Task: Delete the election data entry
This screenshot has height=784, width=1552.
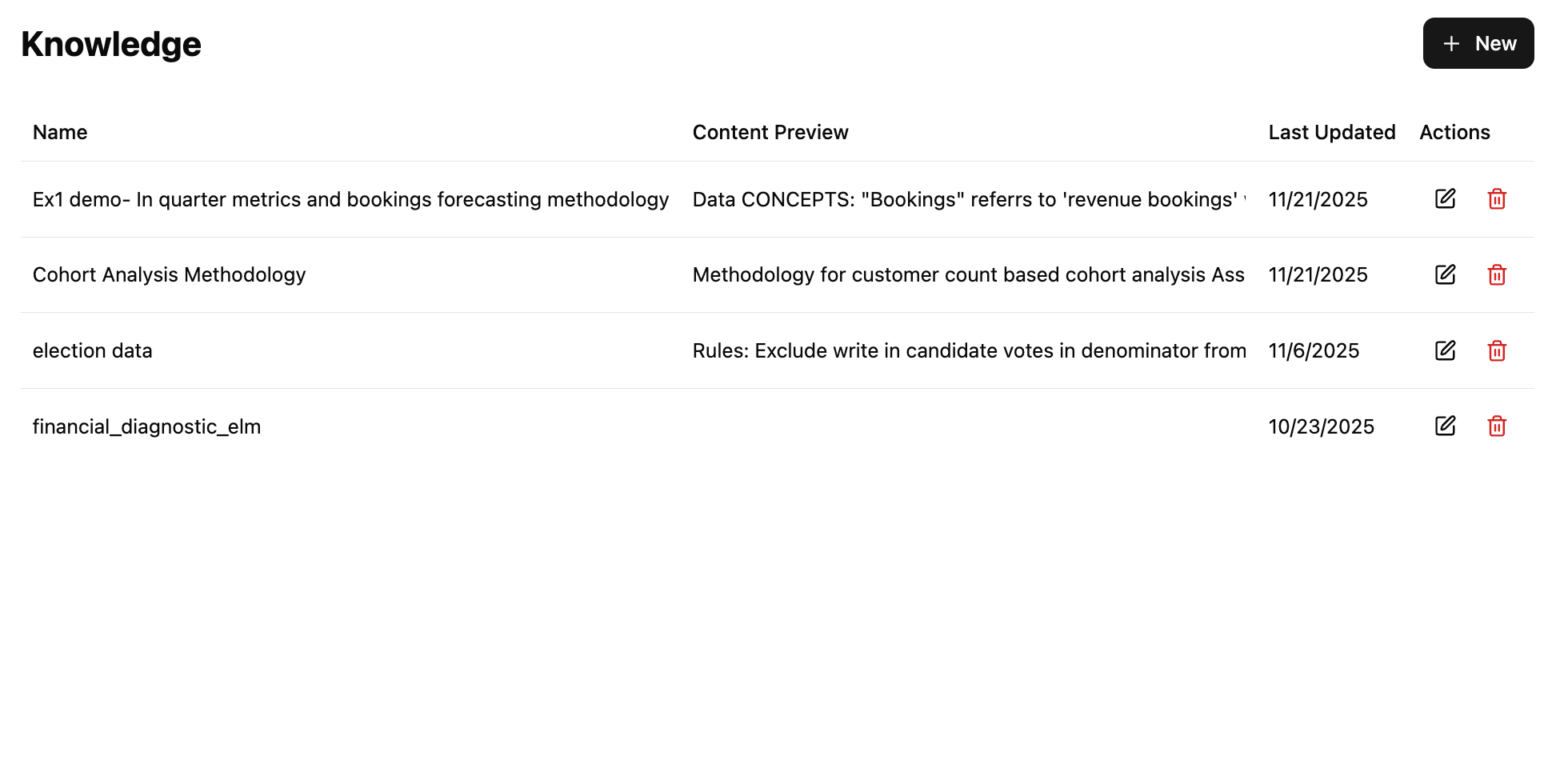Action: click(x=1497, y=350)
